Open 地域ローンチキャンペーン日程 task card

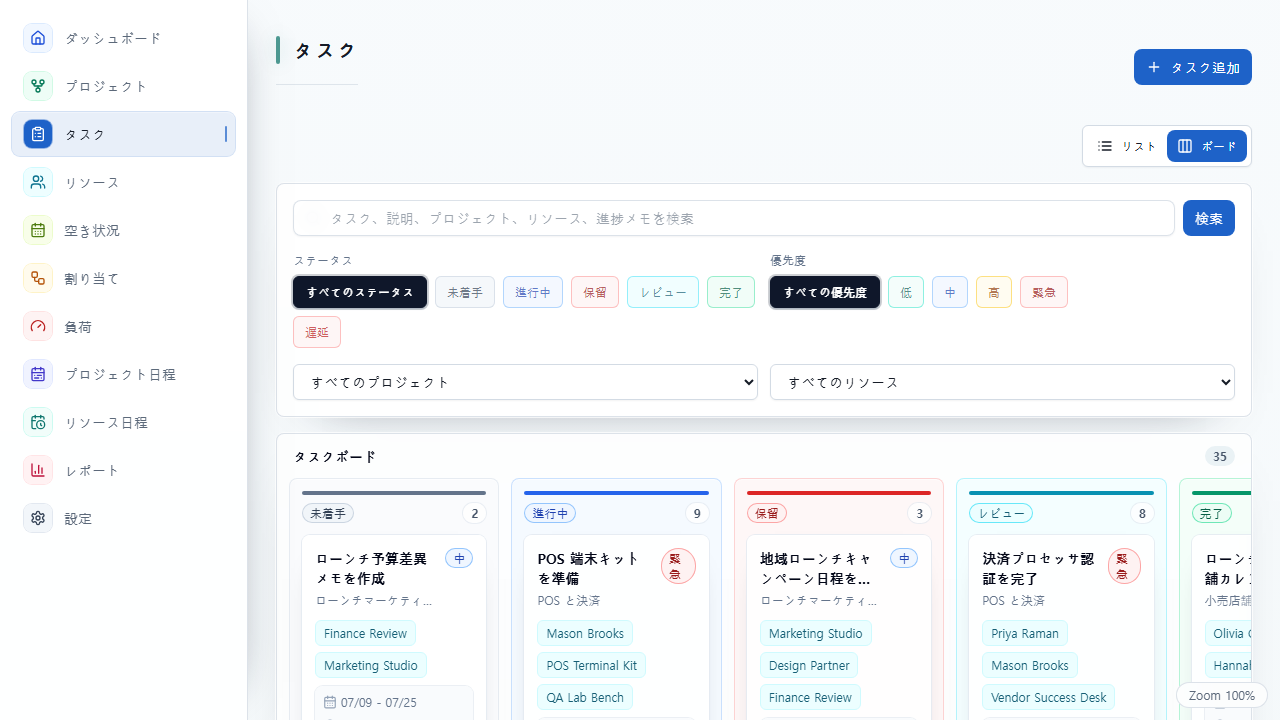(x=838, y=628)
